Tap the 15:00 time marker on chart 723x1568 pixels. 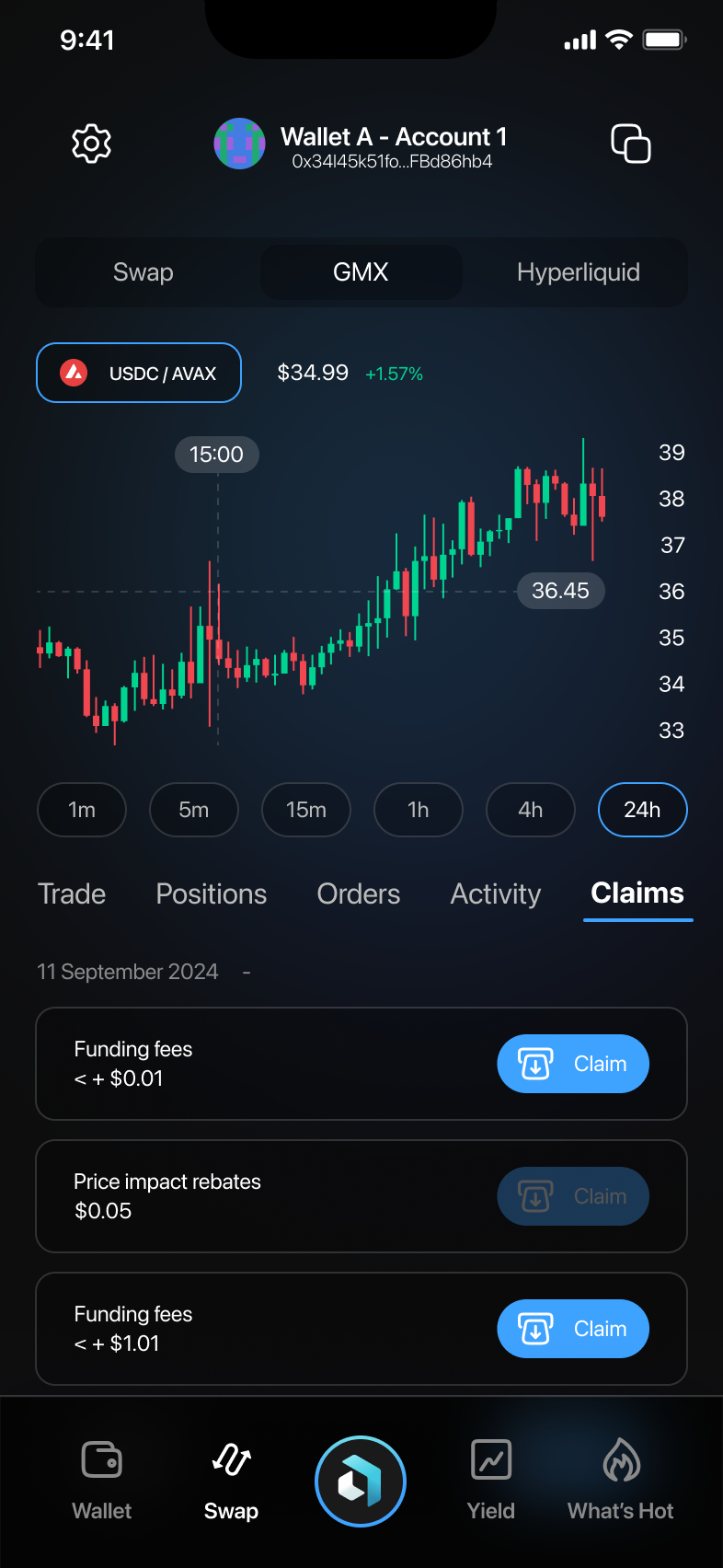point(217,455)
